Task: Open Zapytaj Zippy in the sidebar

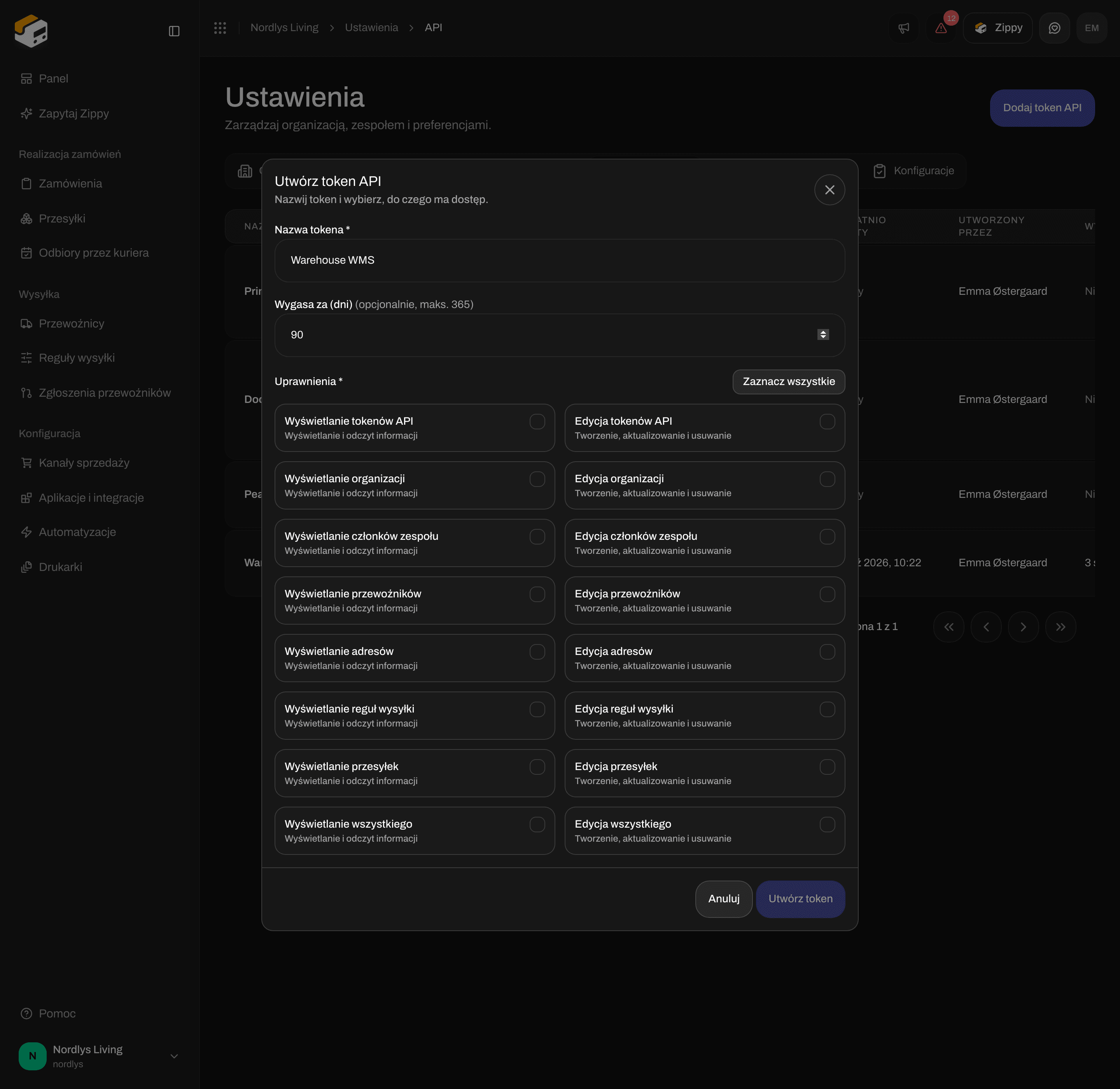Action: pos(100,113)
